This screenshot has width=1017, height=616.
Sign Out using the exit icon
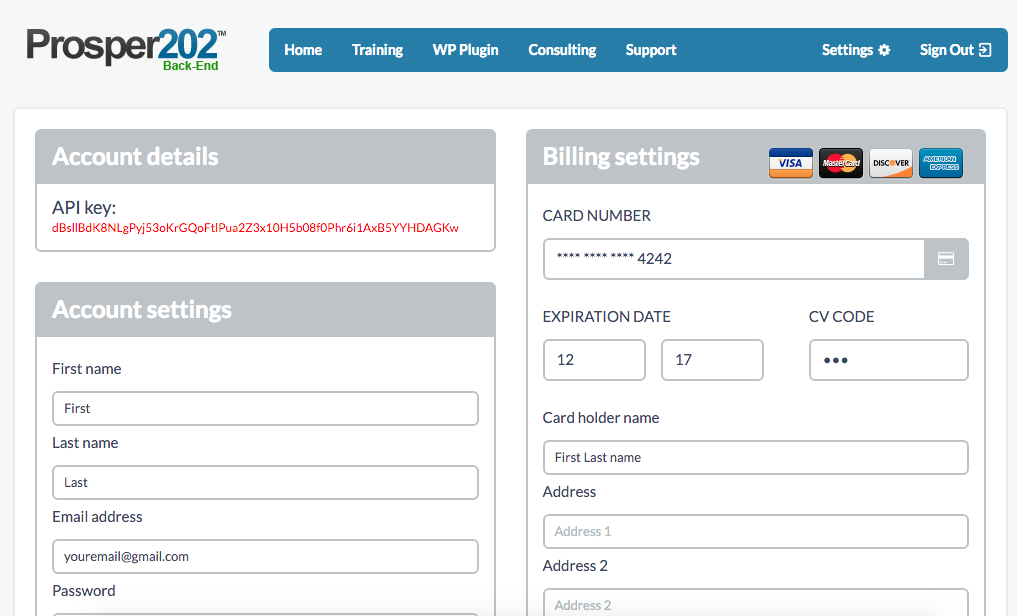[955, 50]
